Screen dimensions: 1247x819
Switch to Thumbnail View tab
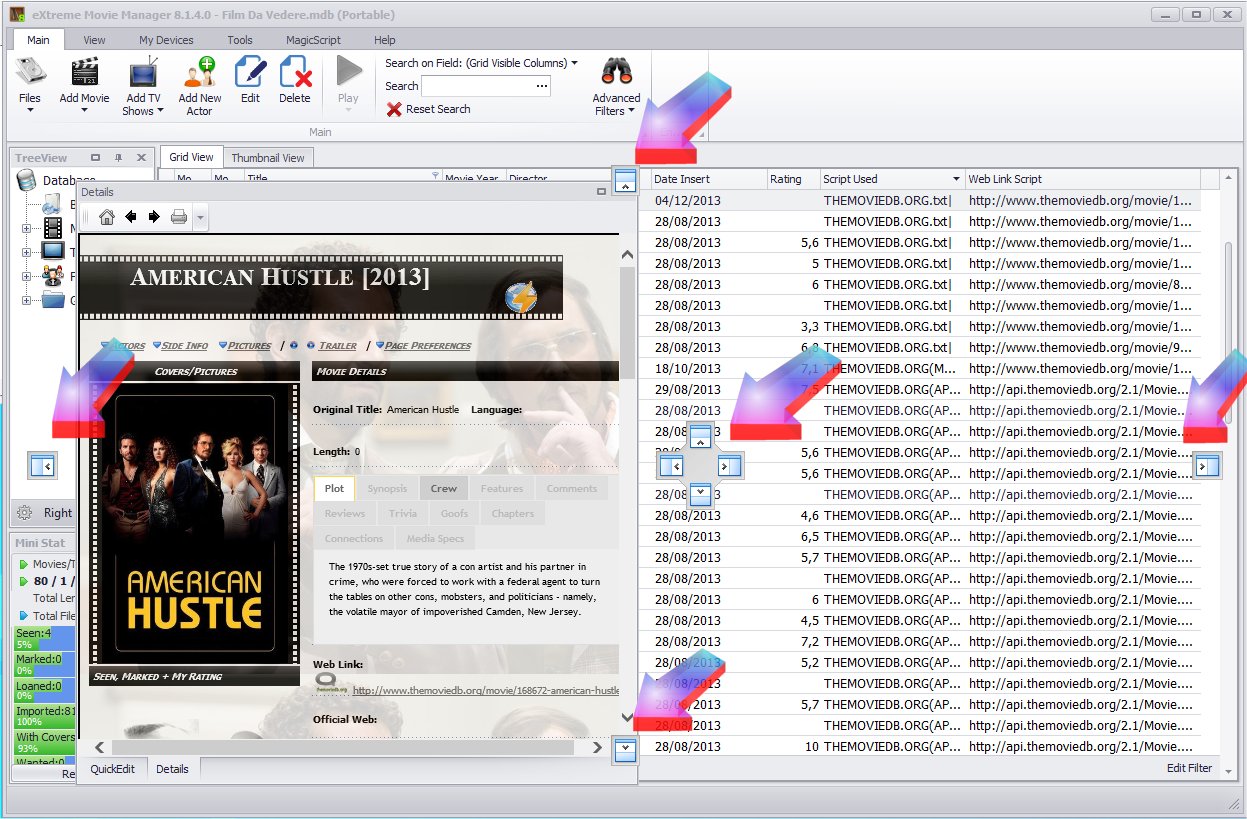[x=267, y=158]
